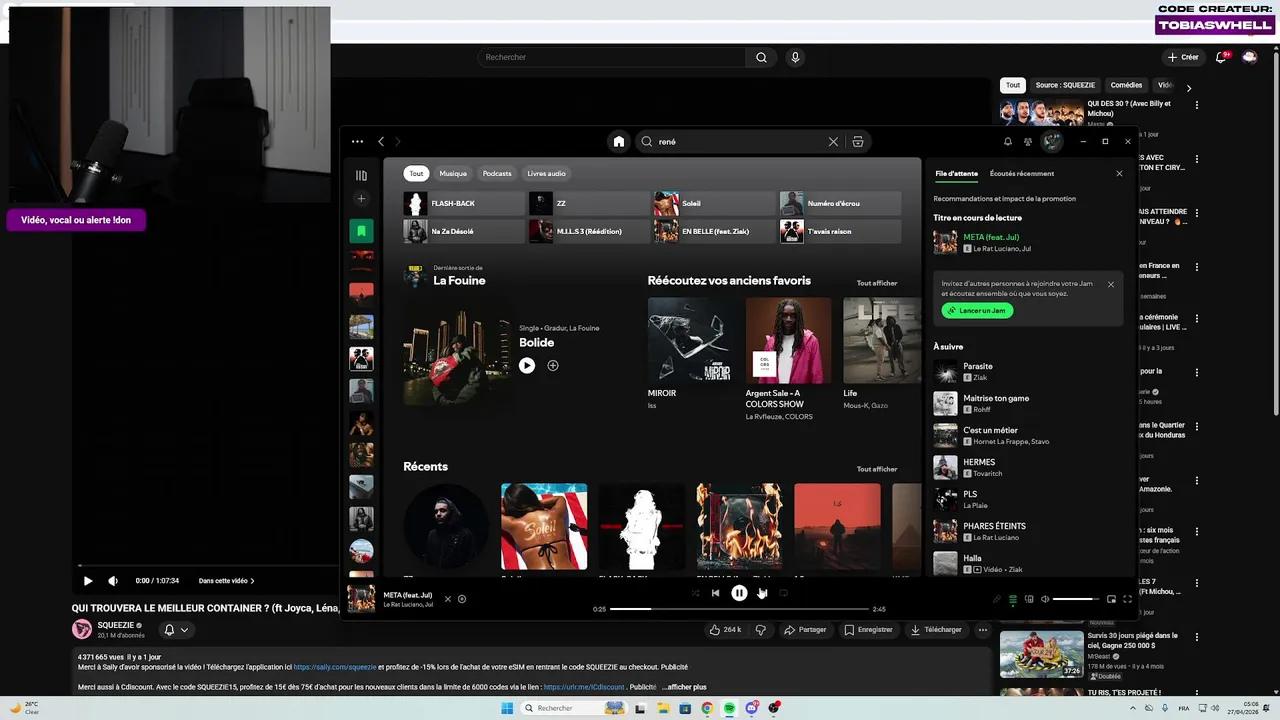Like the YouTube video with 264 k
This screenshot has height=720, width=1280.
725,630
